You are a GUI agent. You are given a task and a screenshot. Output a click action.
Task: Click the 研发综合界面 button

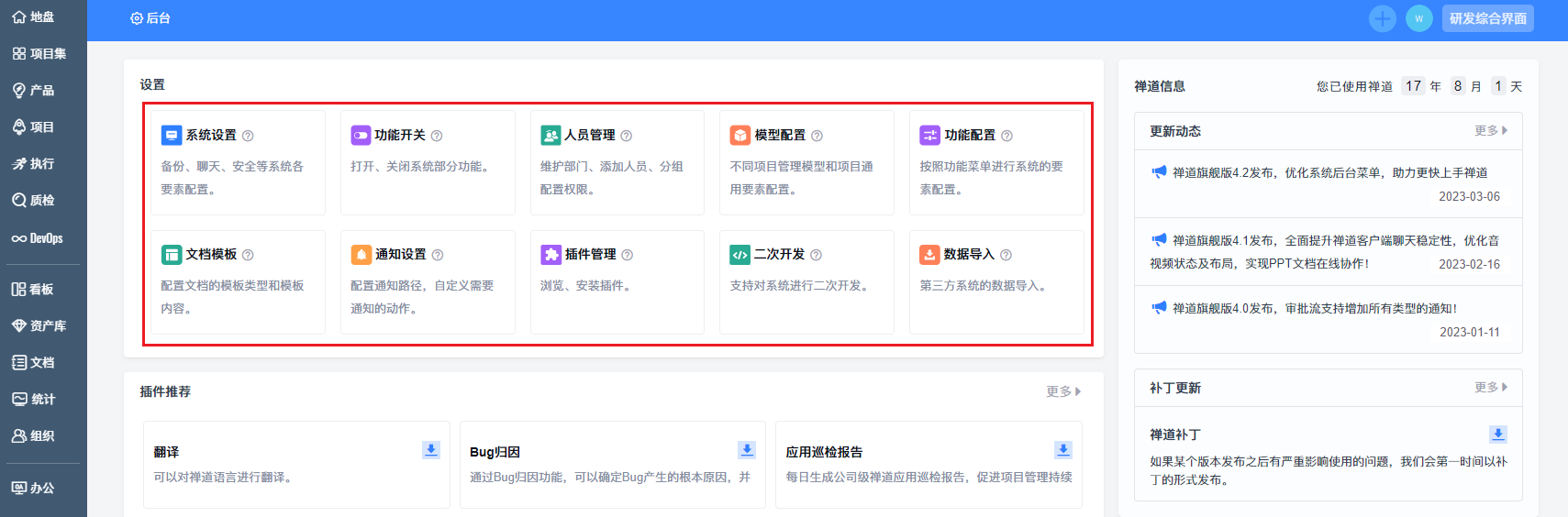pos(1487,18)
